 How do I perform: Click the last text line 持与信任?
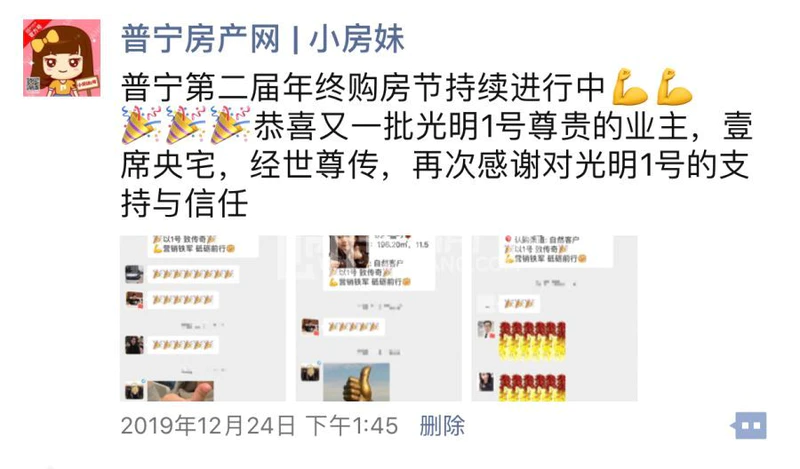[185, 203]
